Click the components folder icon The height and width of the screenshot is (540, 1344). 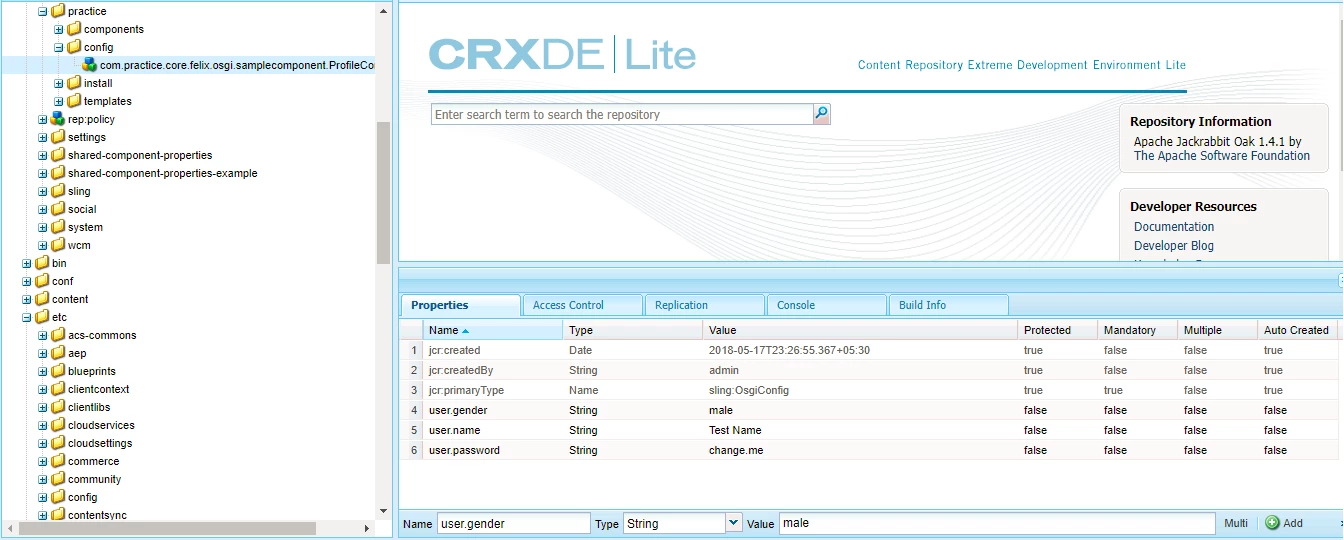coord(74,29)
